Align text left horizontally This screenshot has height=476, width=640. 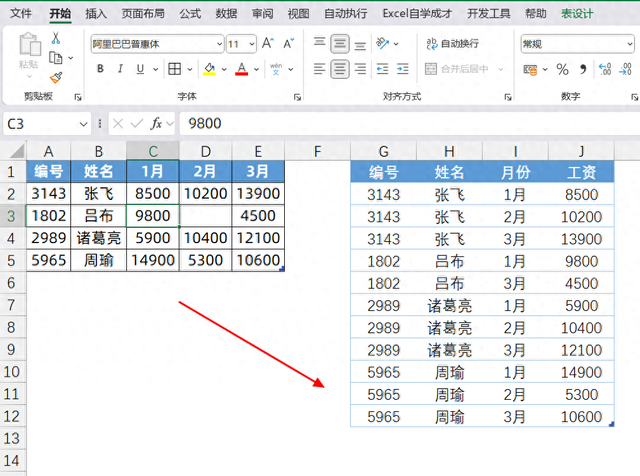tap(319, 69)
